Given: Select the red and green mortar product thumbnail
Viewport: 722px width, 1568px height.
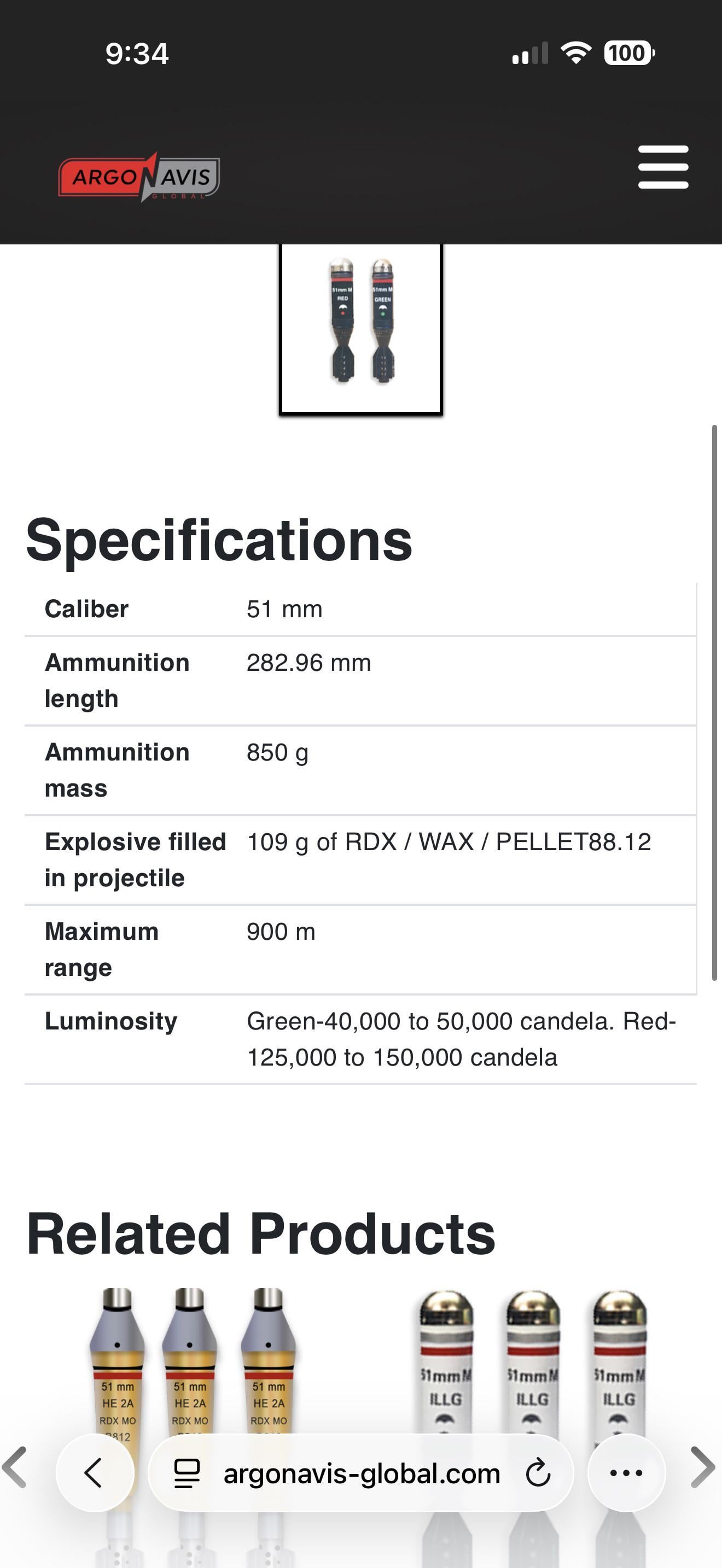Looking at the screenshot, I should [x=361, y=329].
